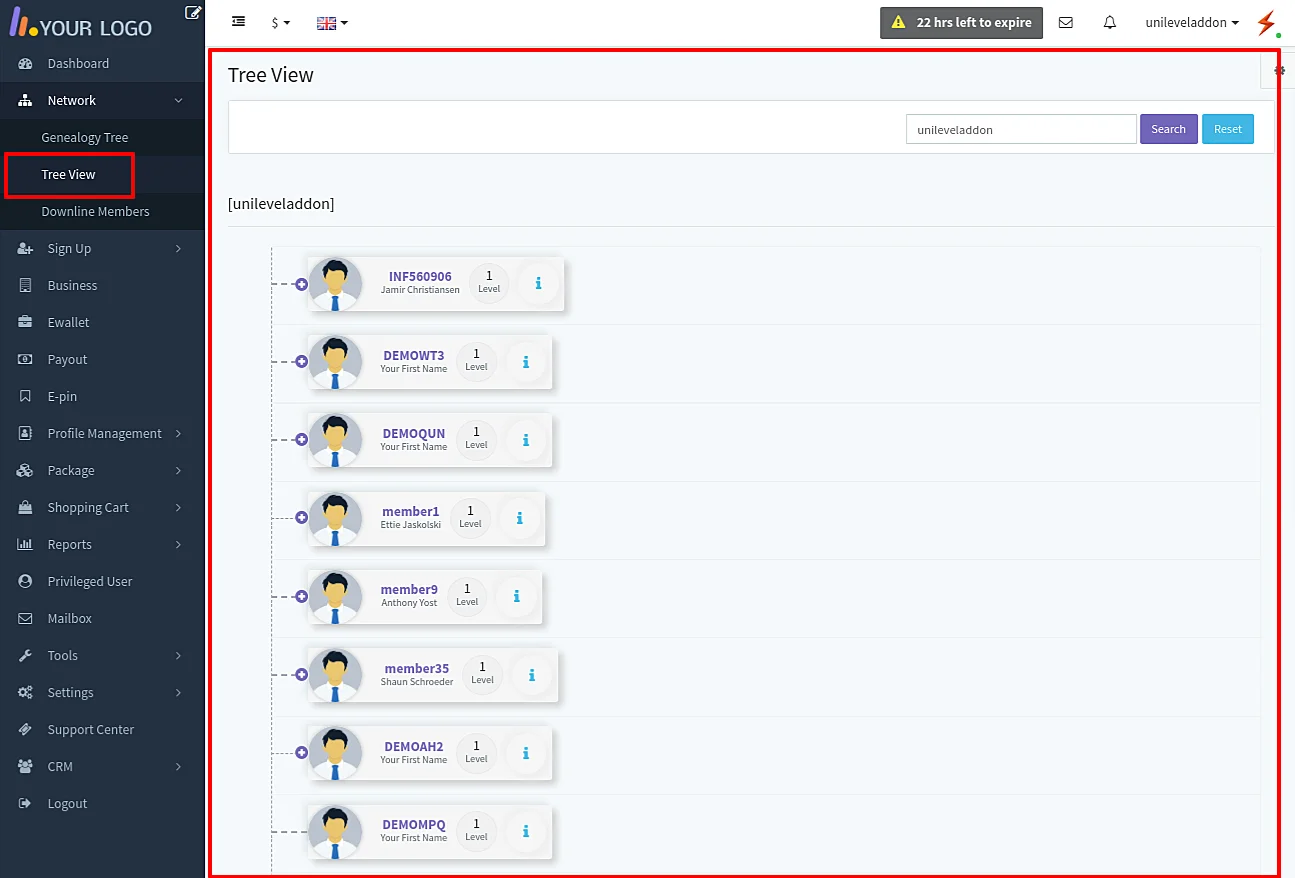Click the Level 1 badge of DEMOQUN
Screen dimensions: 1295x878
tap(476, 440)
